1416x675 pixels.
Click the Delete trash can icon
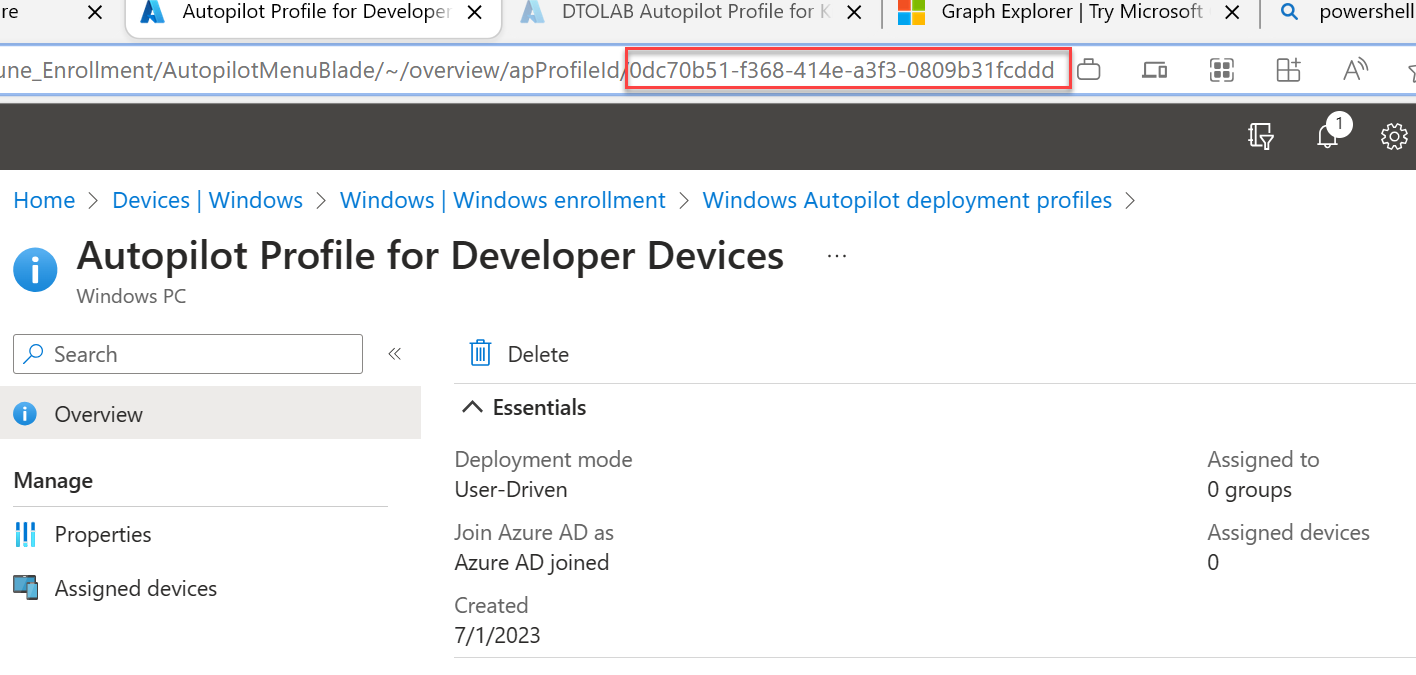pos(481,354)
